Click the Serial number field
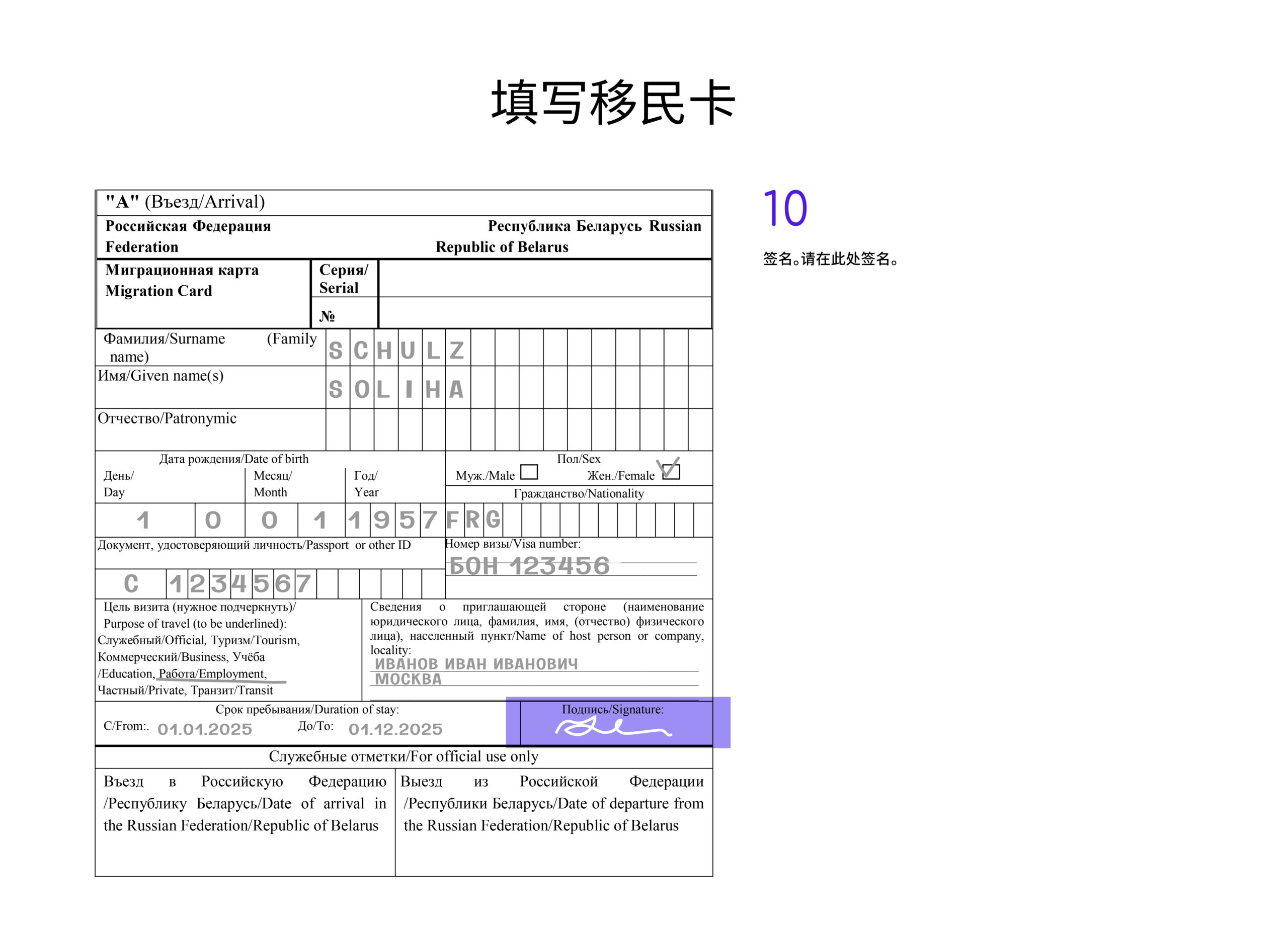 coord(545,278)
